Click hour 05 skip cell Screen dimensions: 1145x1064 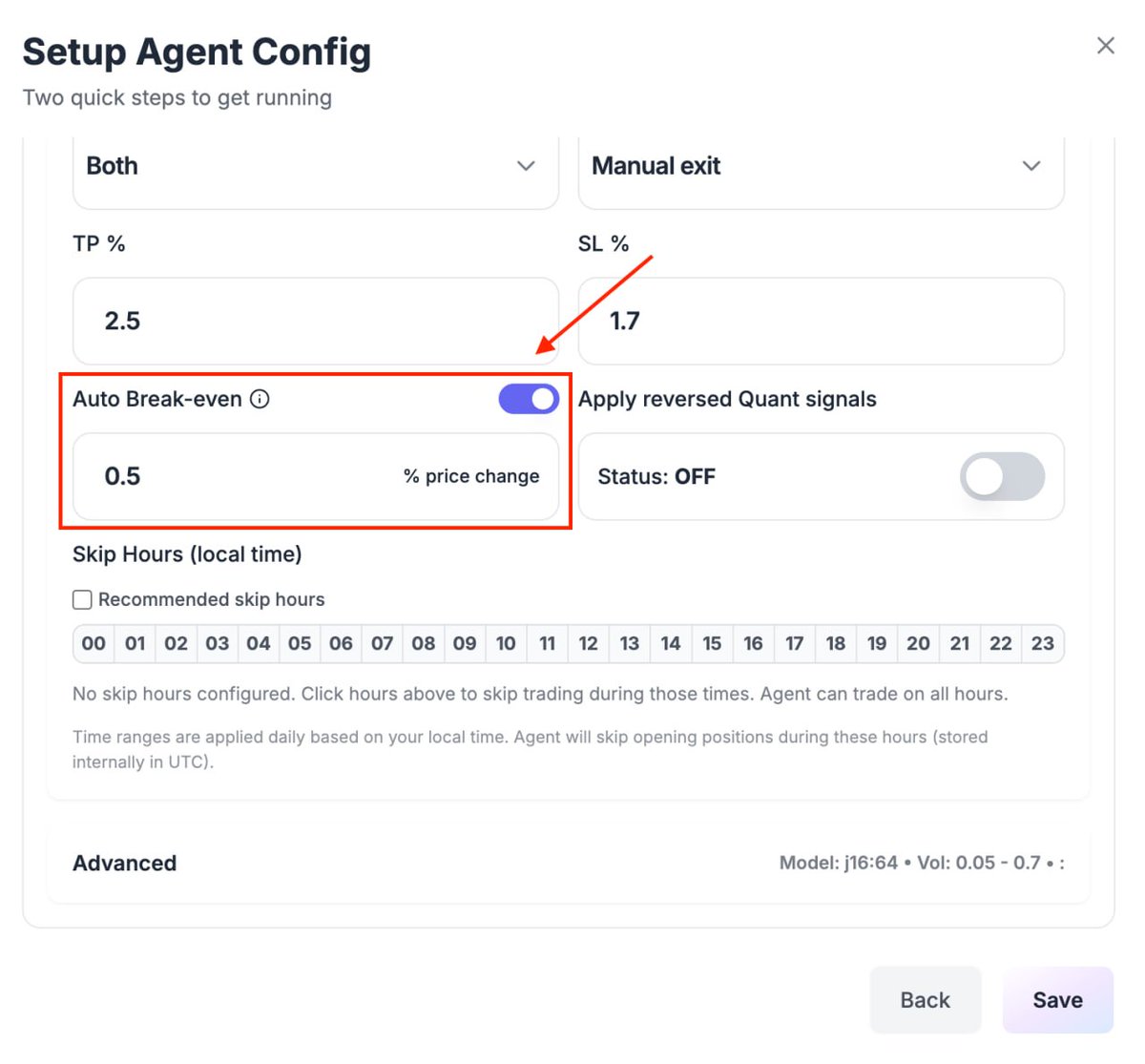click(x=300, y=643)
